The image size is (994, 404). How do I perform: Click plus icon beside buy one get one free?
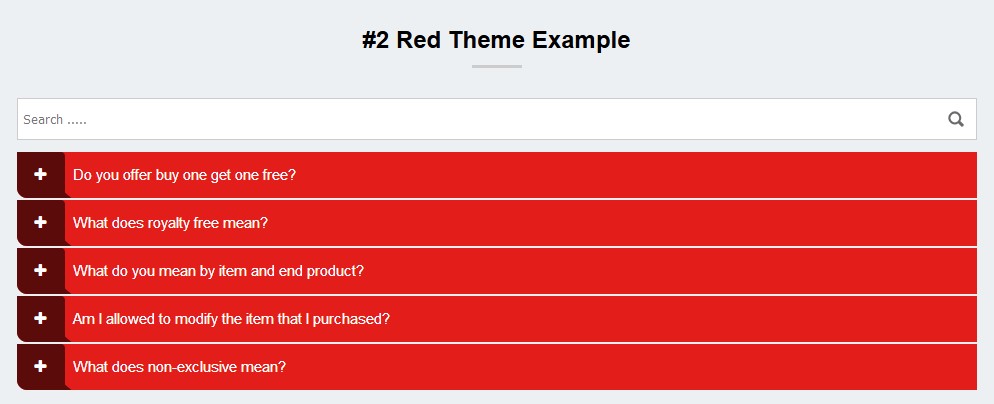click(40, 175)
